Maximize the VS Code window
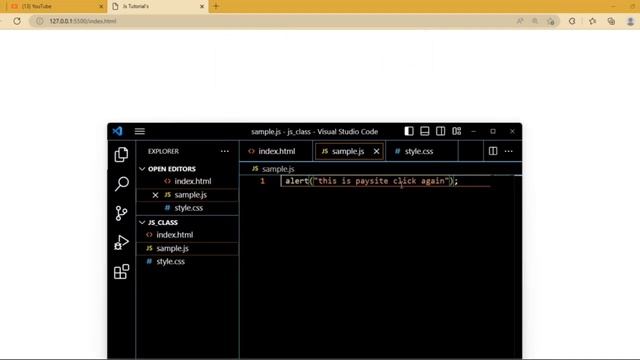The height and width of the screenshot is (360, 640). (493, 131)
